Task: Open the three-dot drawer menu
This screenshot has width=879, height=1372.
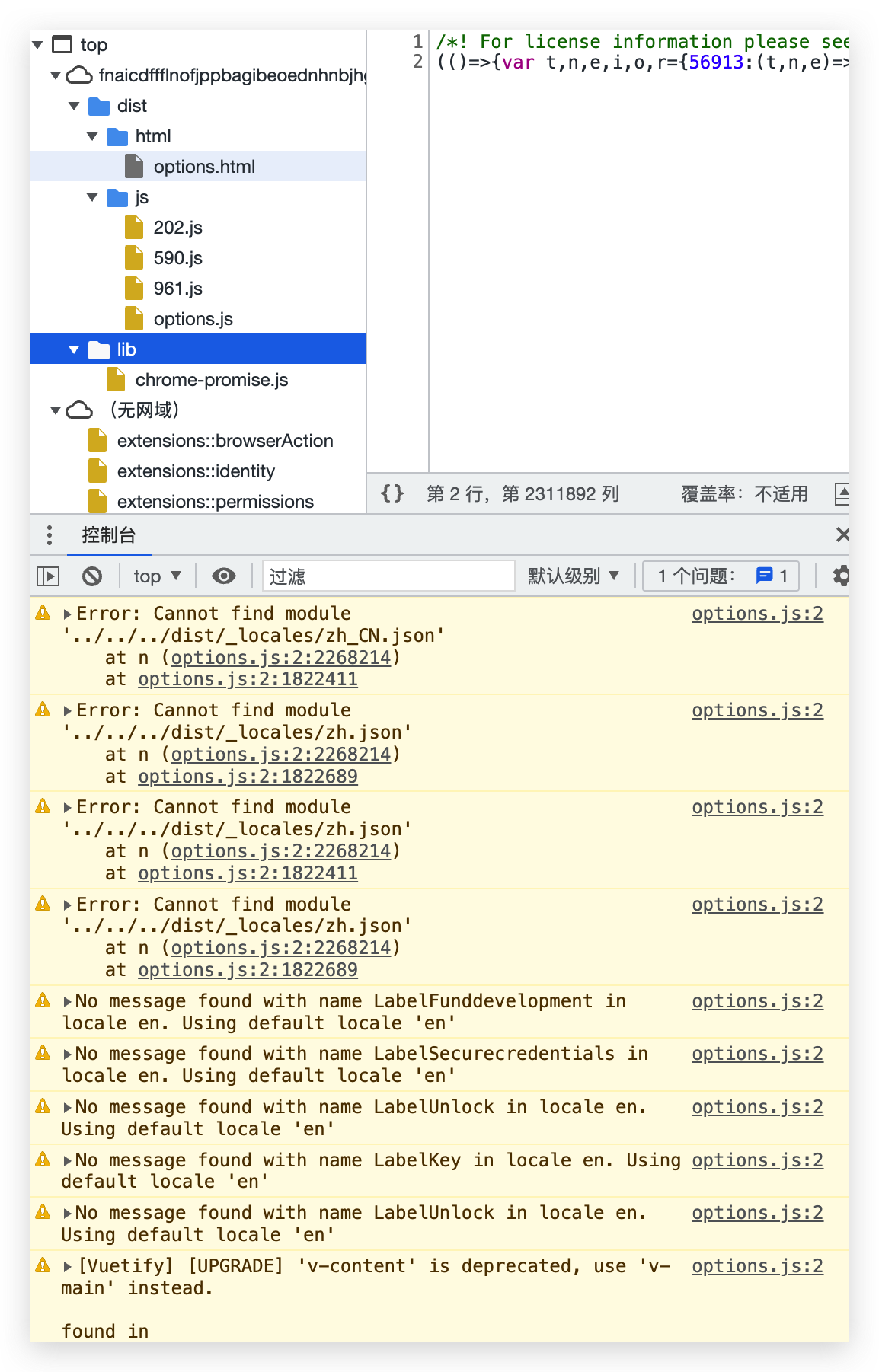Action: [x=50, y=535]
